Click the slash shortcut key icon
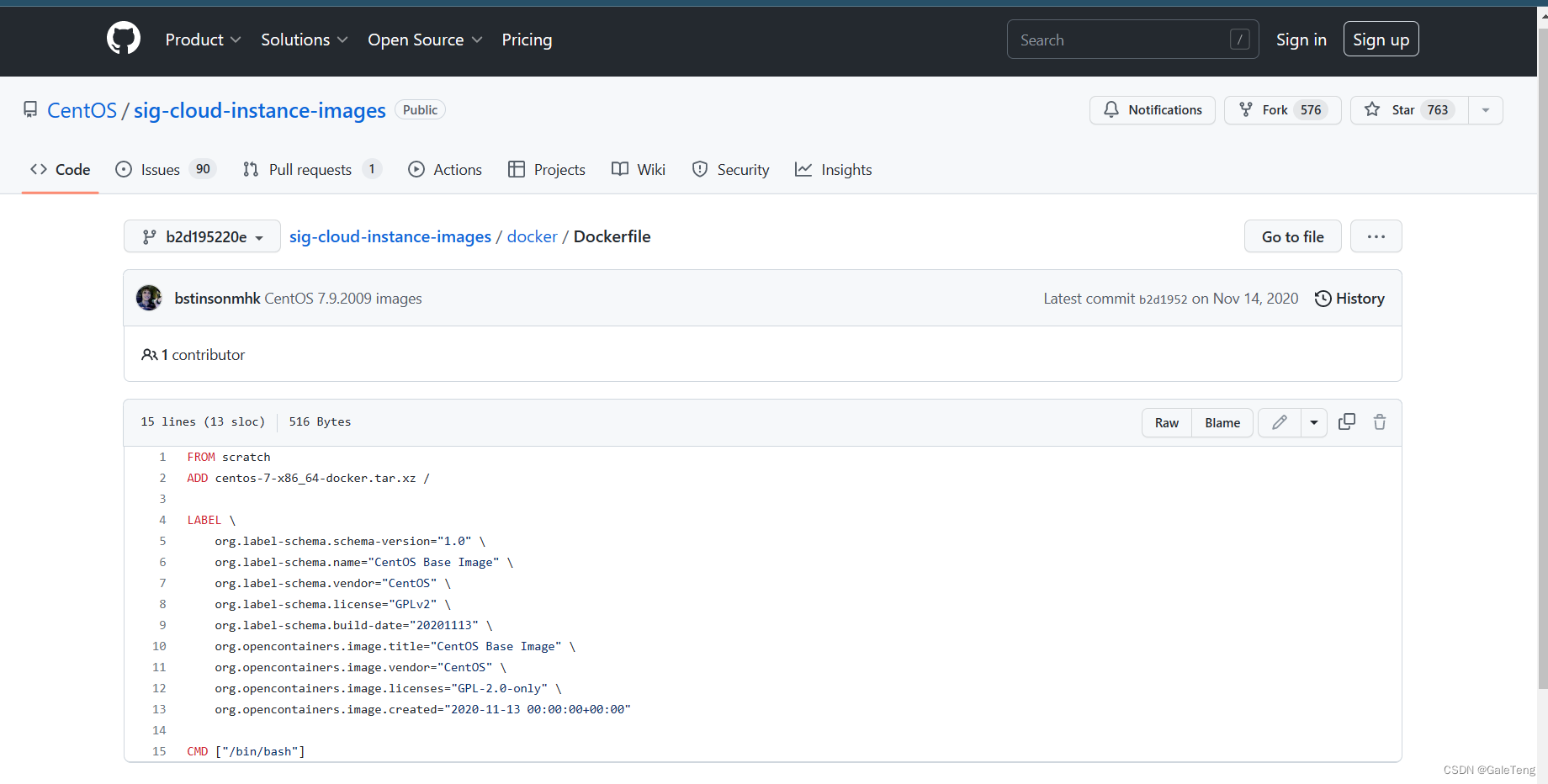This screenshot has height=784, width=1548. (x=1239, y=40)
